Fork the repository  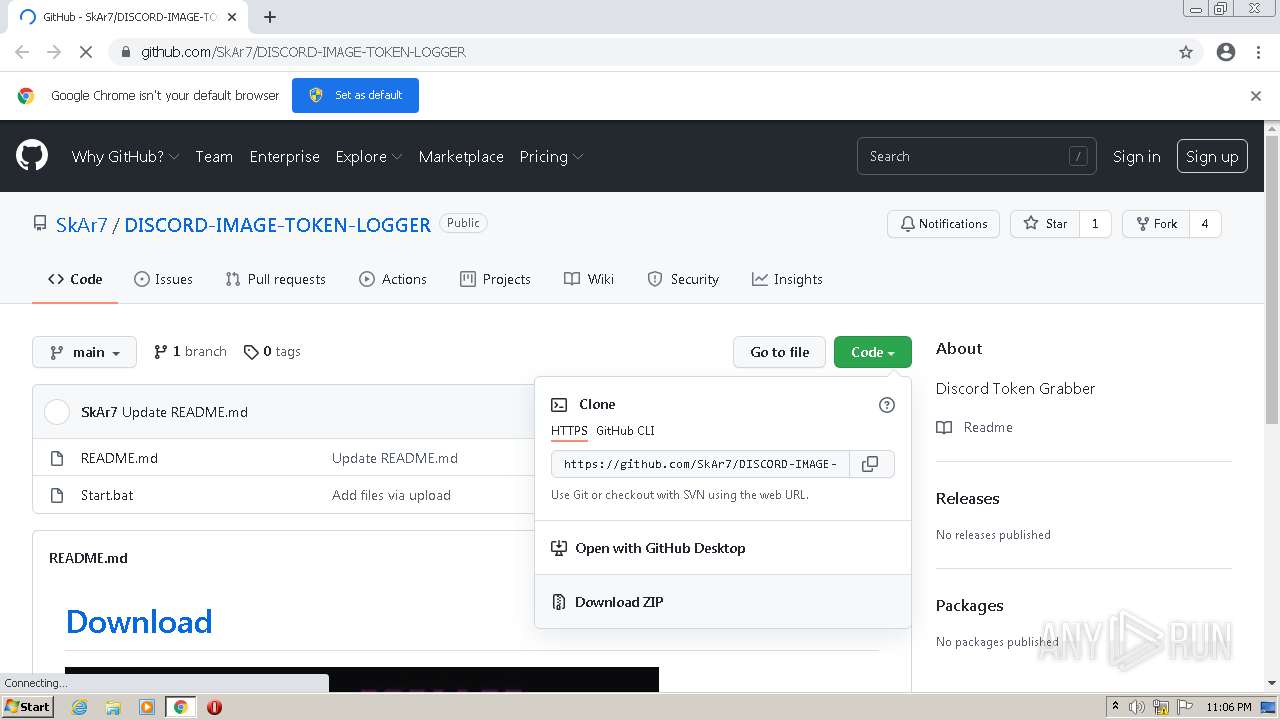point(1156,224)
